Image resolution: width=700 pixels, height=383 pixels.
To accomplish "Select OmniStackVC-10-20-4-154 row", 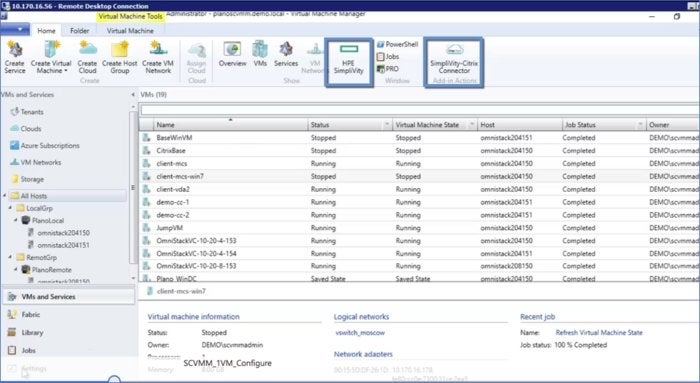I will [420, 254].
